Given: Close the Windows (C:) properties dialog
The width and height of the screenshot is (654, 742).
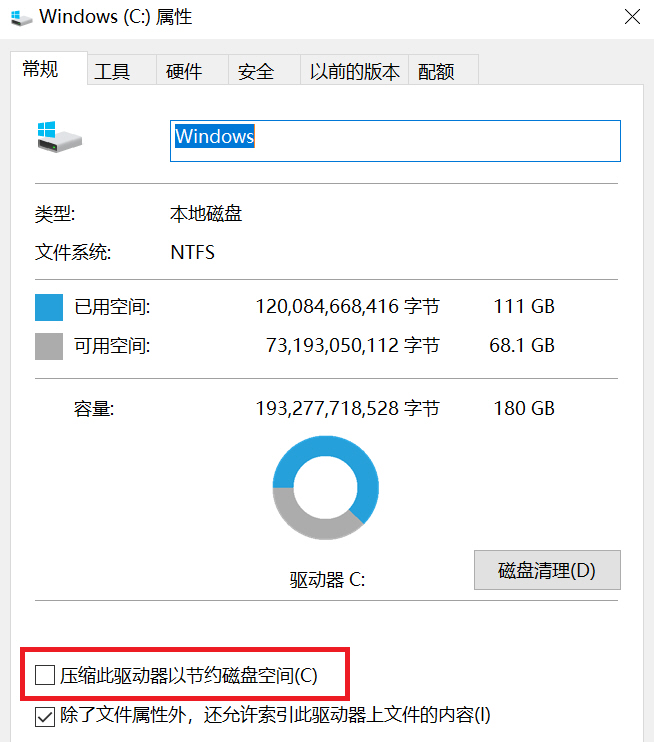Looking at the screenshot, I should point(632,17).
